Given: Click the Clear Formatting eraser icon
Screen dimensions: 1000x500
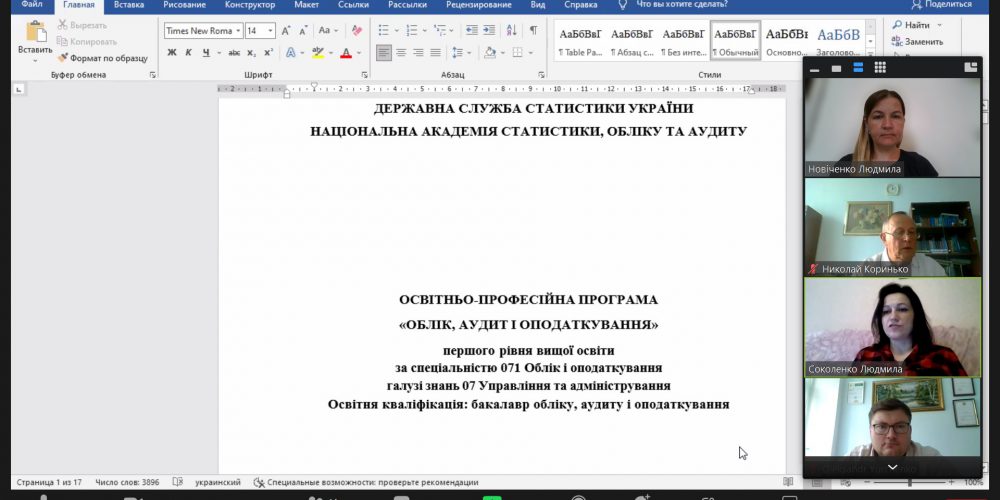Looking at the screenshot, I should [x=357, y=31].
